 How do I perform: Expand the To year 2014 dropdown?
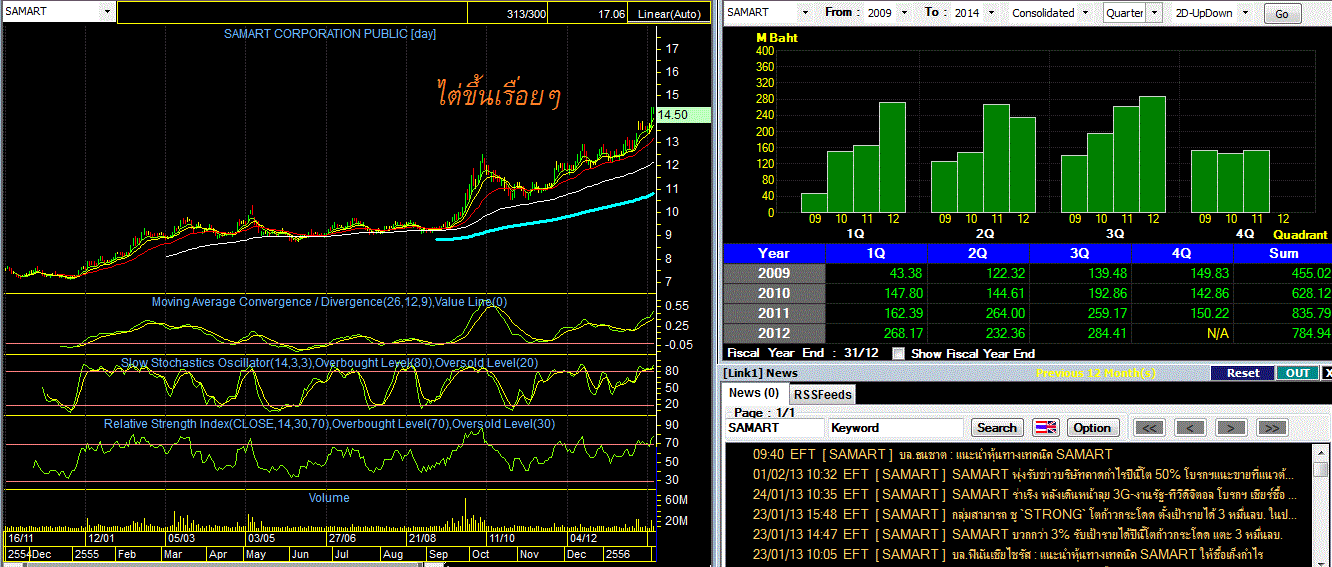(x=989, y=12)
